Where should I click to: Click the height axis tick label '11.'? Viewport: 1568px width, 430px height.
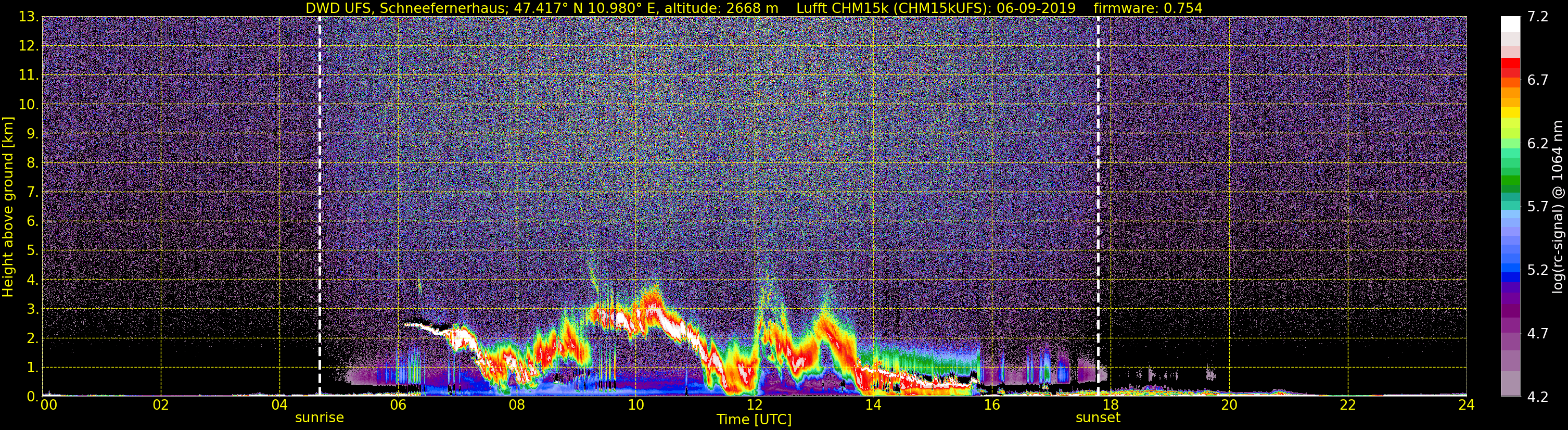[x=29, y=75]
